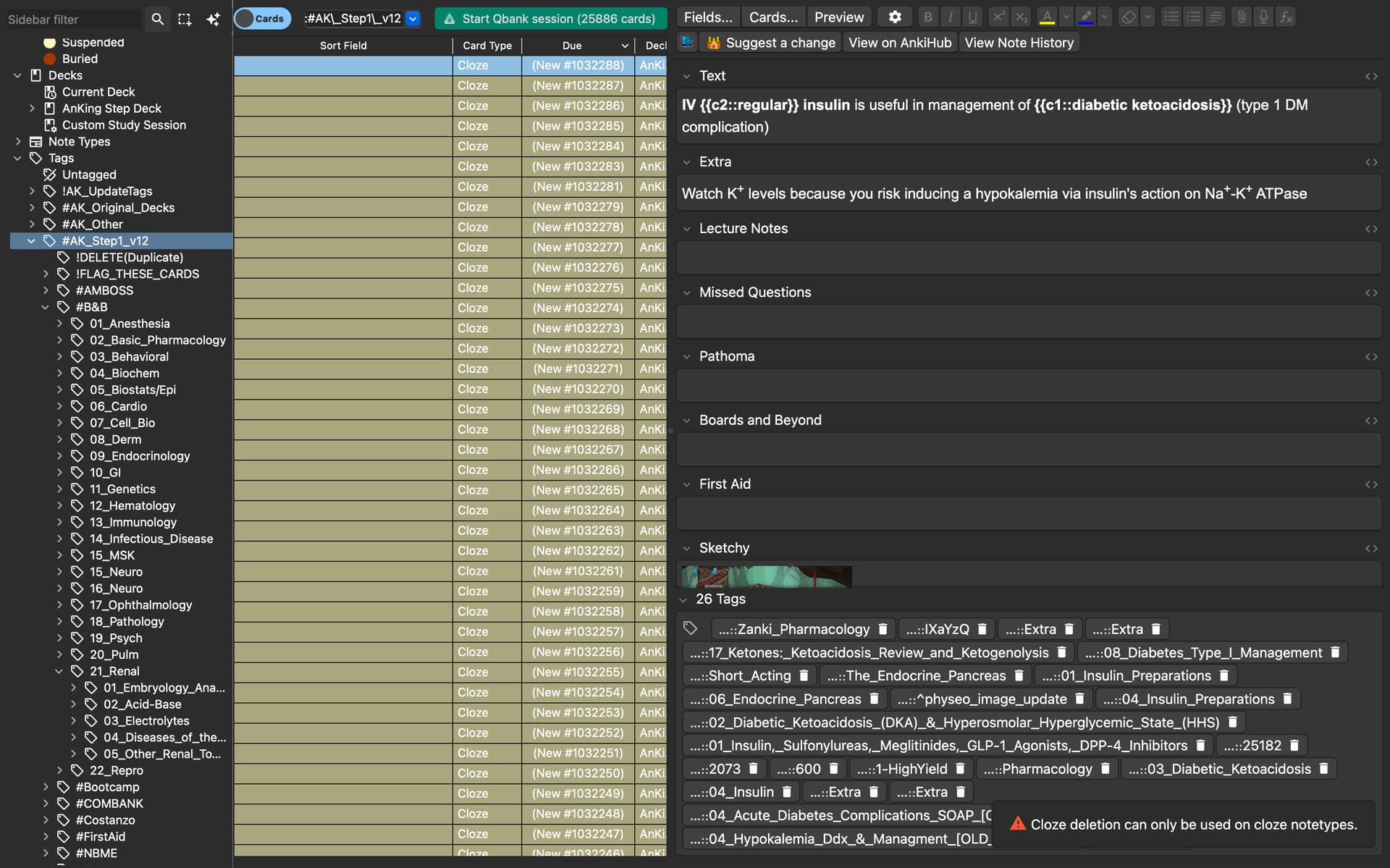Click the eraser remove formatting icon

[x=1128, y=17]
